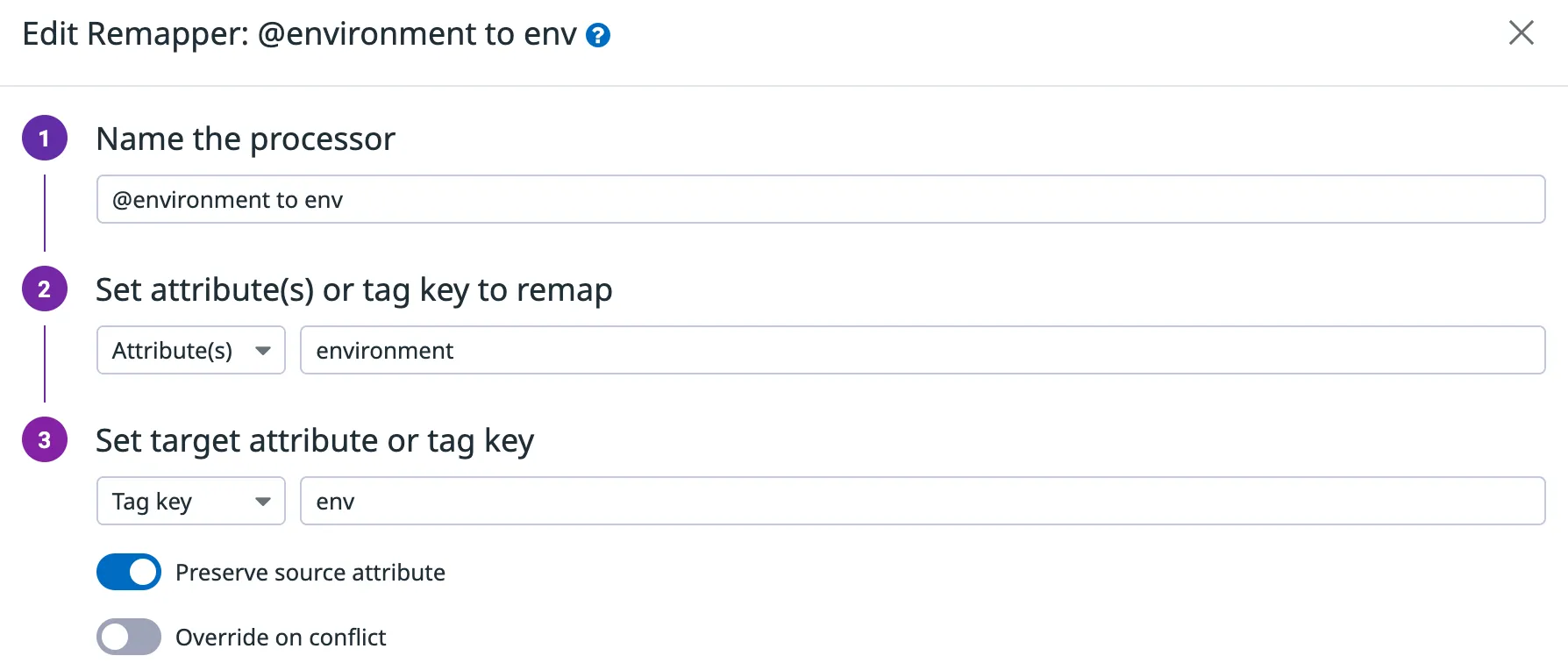Viewport: 1568px width, 663px height.
Task: Enable the Override on conflict toggle
Action: point(129,637)
